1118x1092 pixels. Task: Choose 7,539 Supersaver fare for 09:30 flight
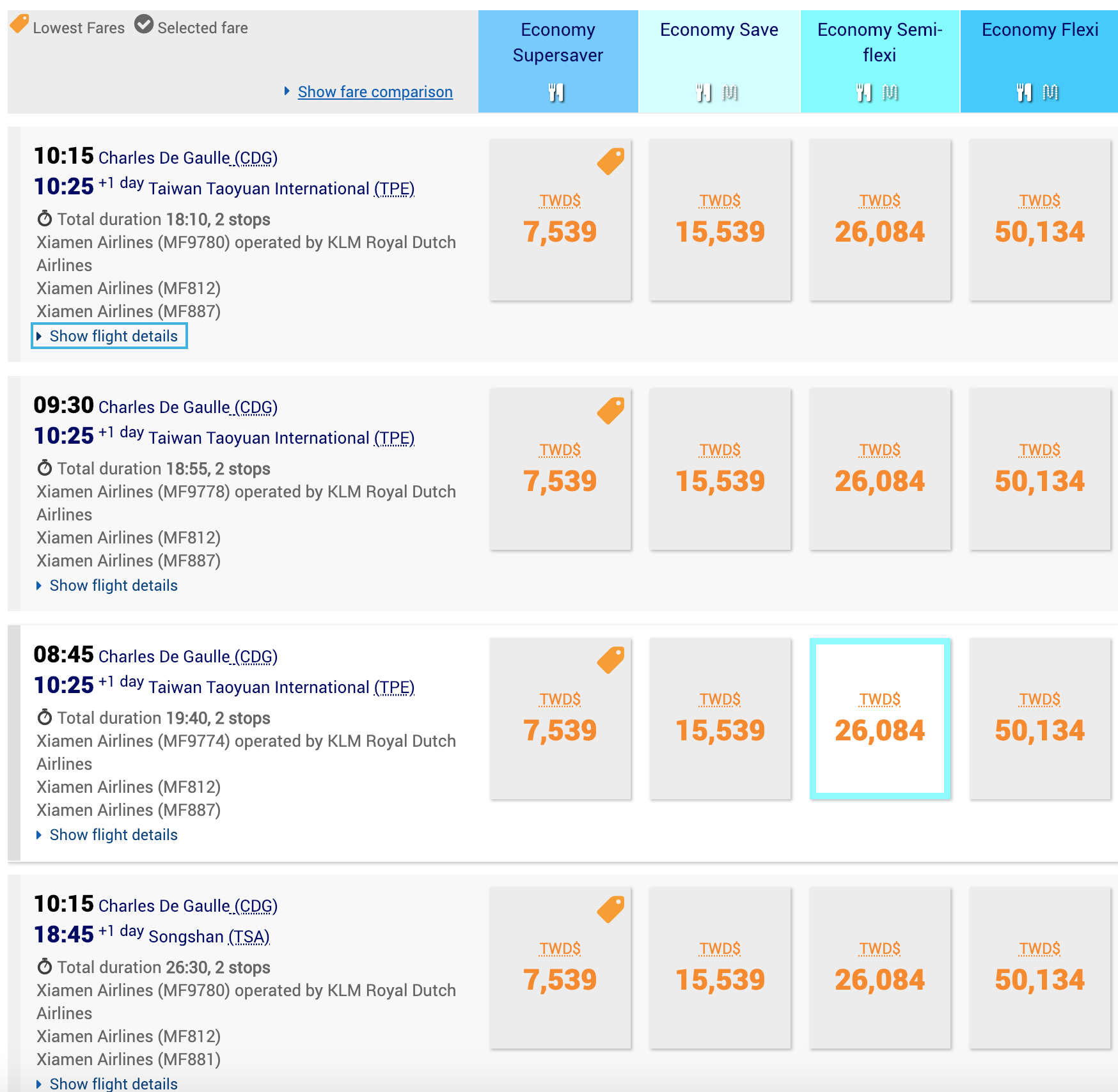tap(560, 469)
